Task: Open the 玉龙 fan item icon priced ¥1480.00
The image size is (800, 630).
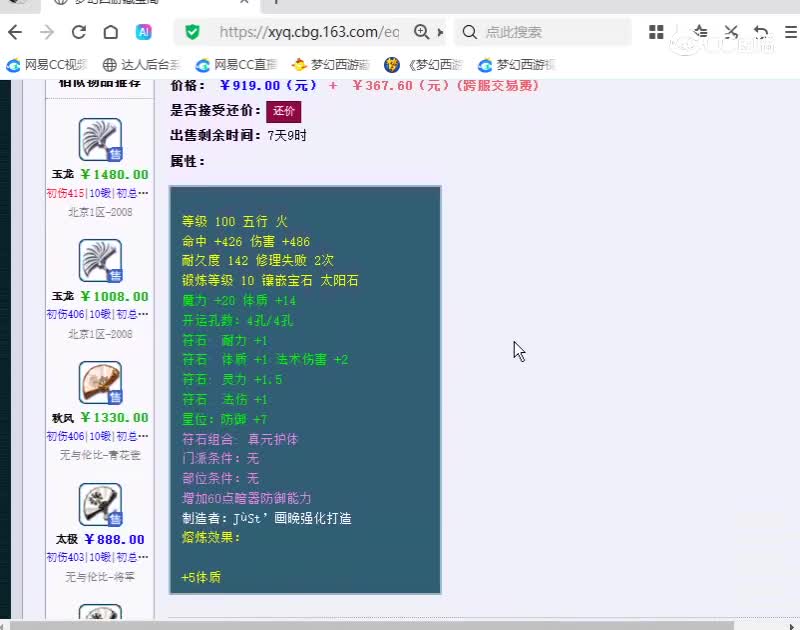Action: click(101, 140)
